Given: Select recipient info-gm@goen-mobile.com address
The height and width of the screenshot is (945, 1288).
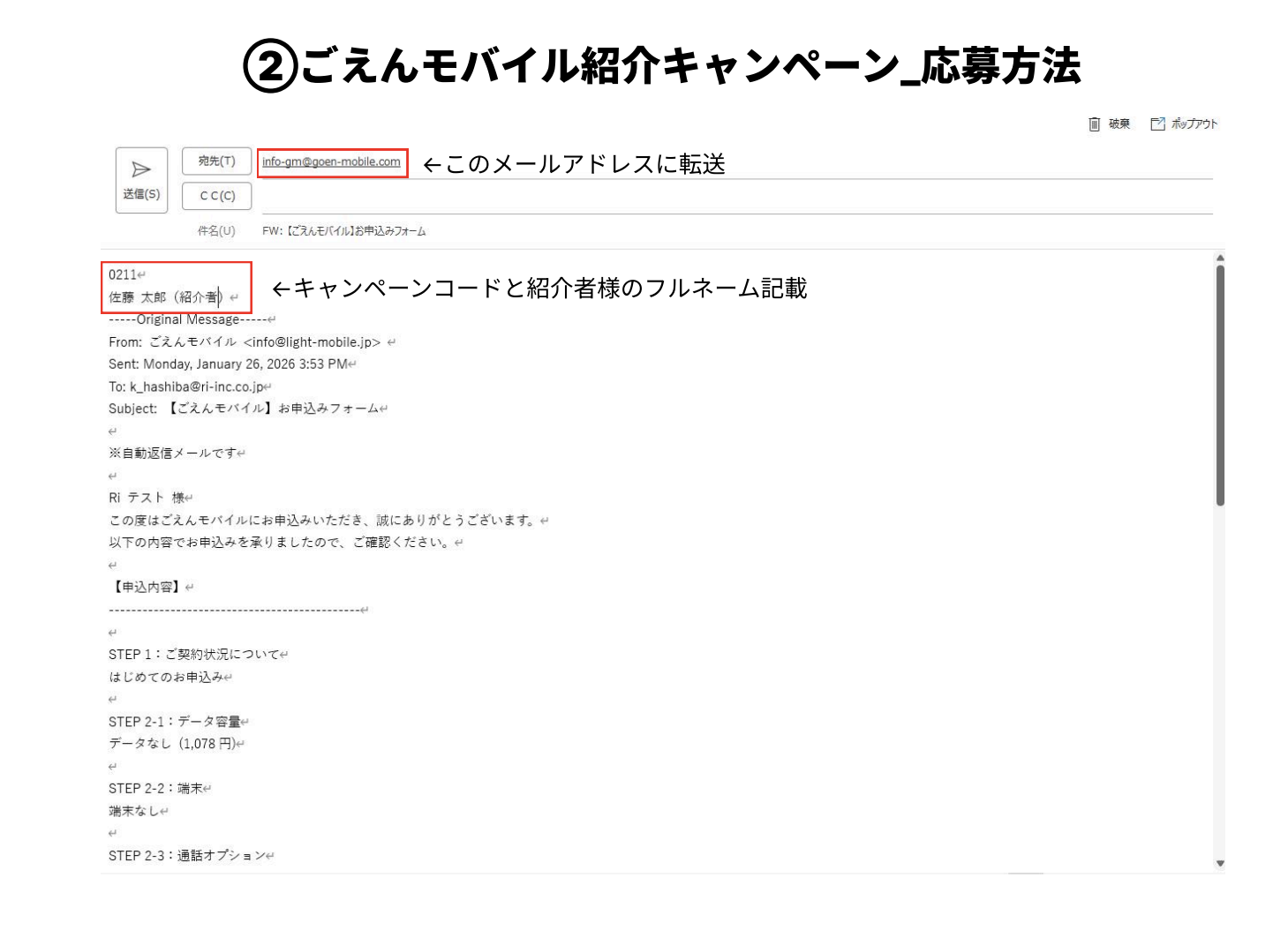Looking at the screenshot, I should 331,162.
